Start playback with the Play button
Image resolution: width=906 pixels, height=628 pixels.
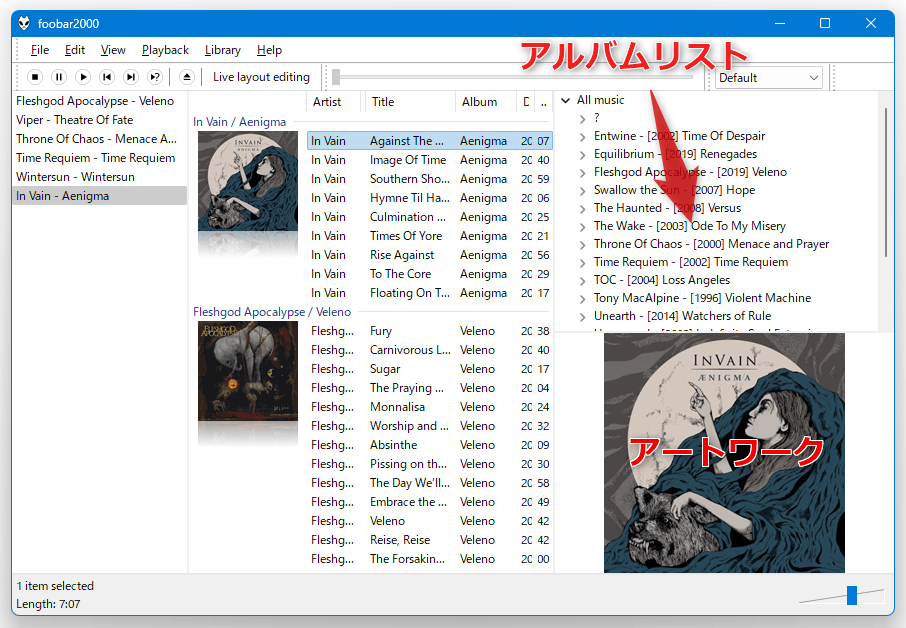[x=83, y=77]
